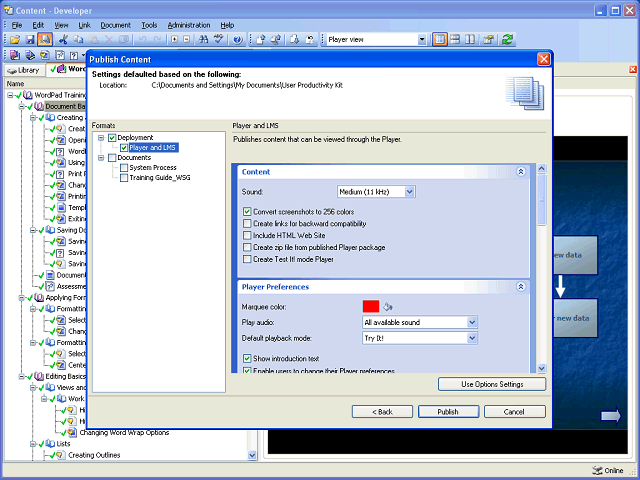Select the highlighted single-pane layout icon
The width and height of the screenshot is (640, 480).
[440, 39]
